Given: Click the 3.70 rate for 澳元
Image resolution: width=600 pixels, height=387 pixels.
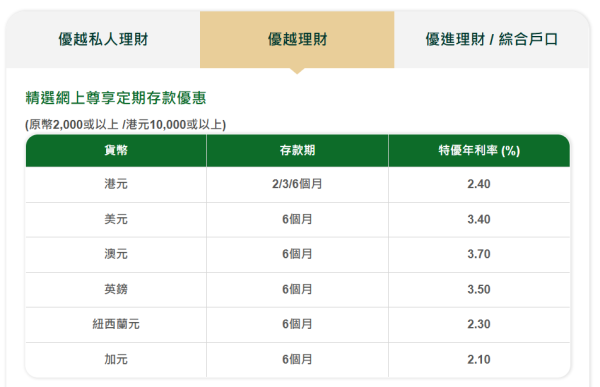Looking at the screenshot, I should click(479, 254).
